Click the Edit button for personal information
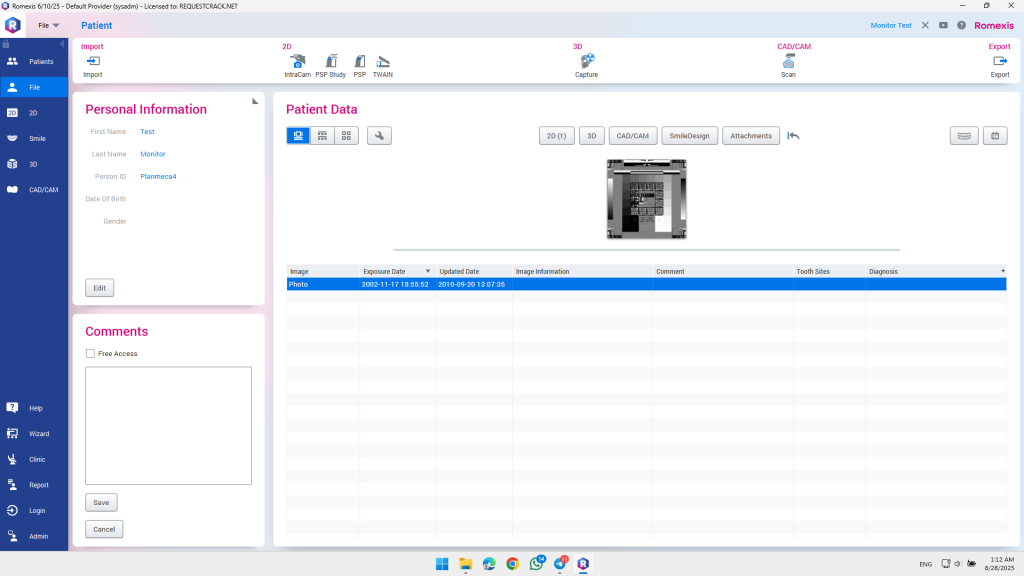Viewport: 1024px width, 576px height. [99, 288]
